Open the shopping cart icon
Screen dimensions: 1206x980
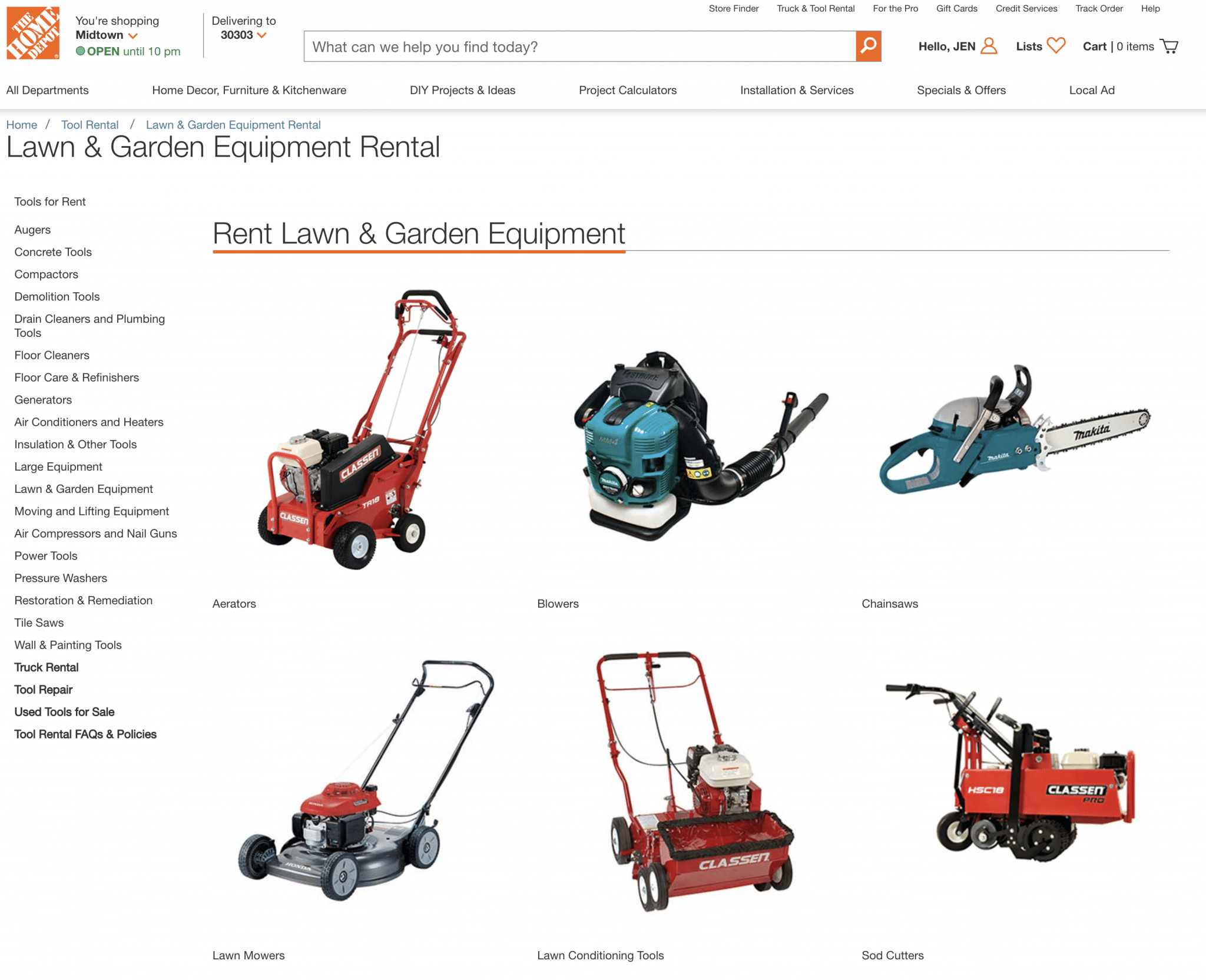point(1169,46)
